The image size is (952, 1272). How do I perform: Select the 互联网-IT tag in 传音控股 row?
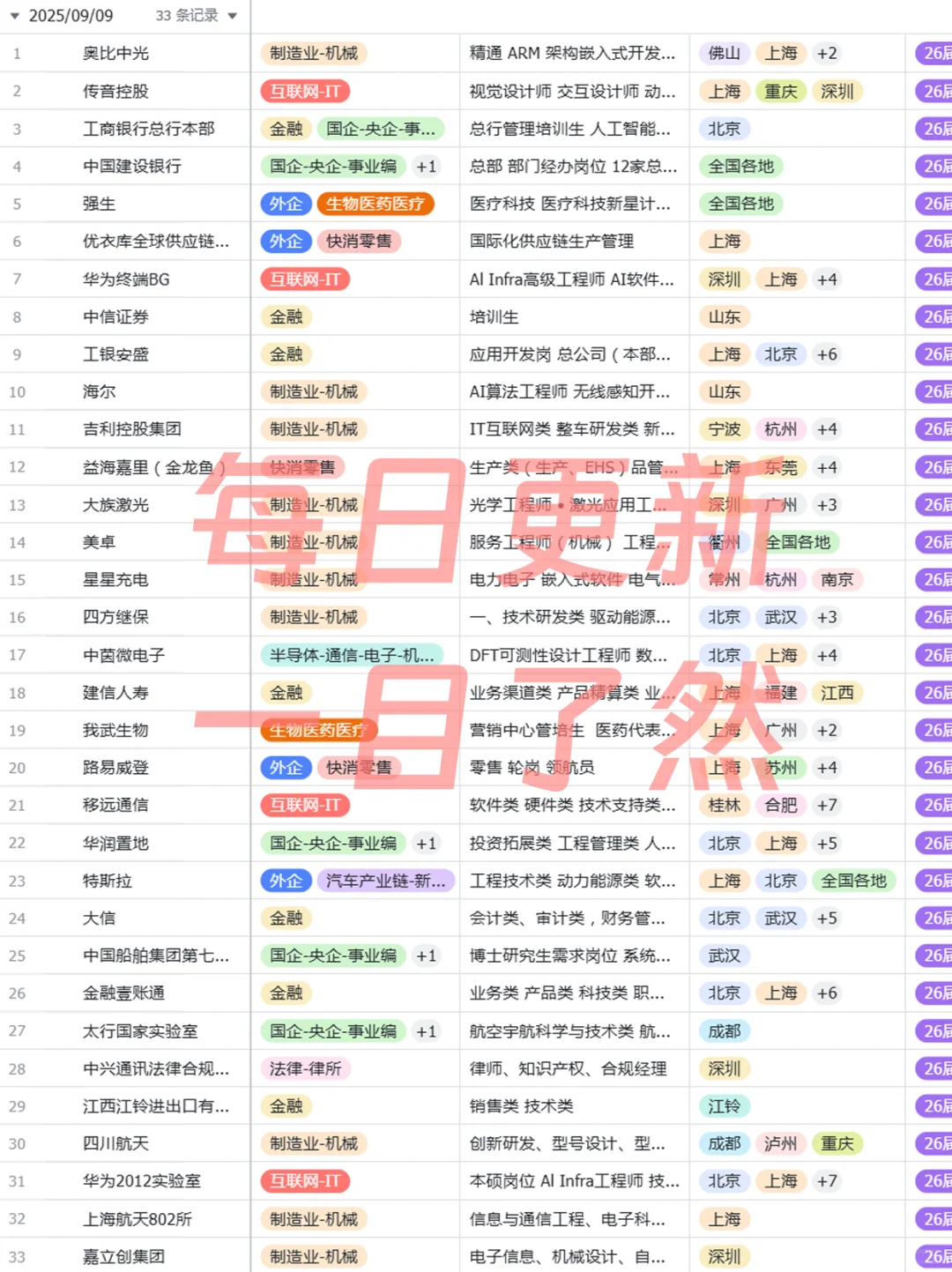tap(305, 92)
